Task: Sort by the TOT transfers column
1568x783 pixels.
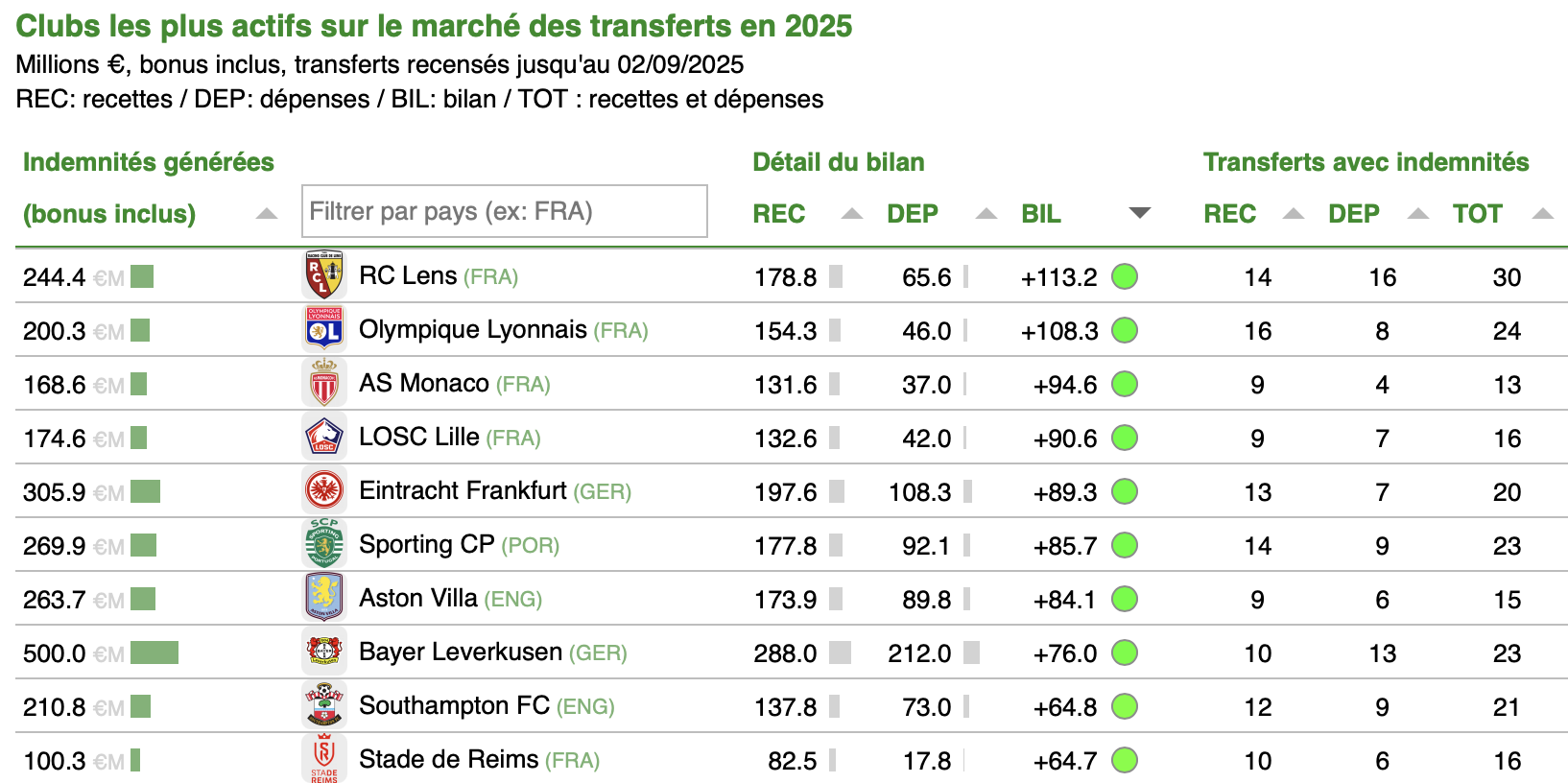Action: [1542, 214]
